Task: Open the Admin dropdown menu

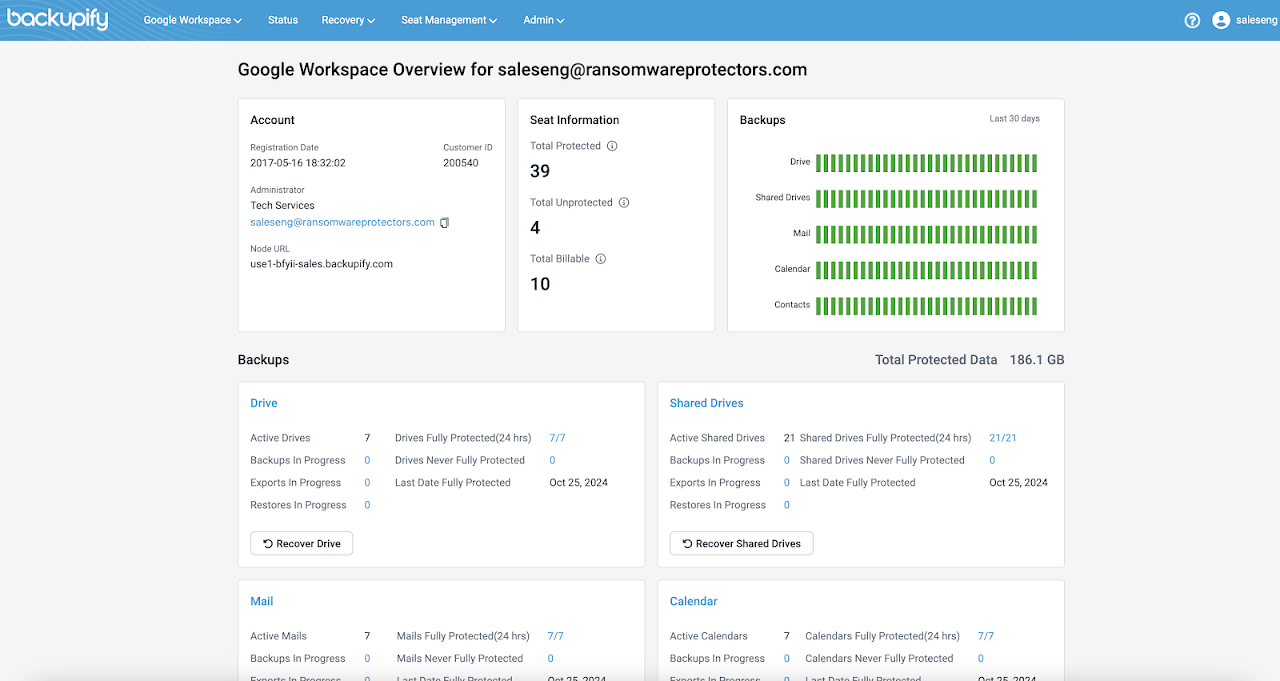Action: coord(544,20)
